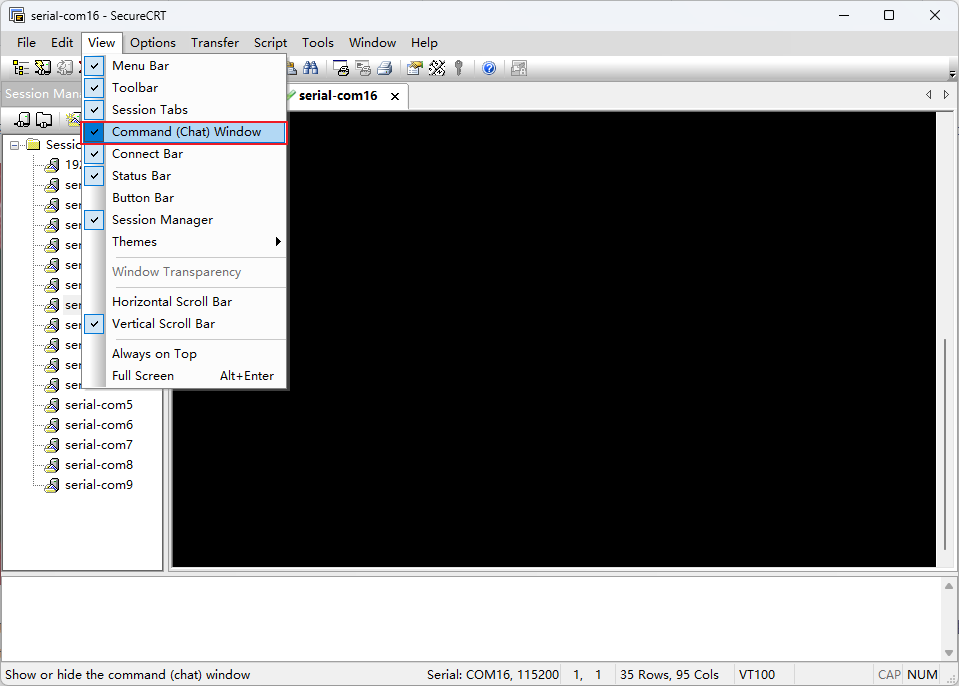Viewport: 959px width, 686px height.
Task: Close the serial-com16 tab
Action: [x=395, y=97]
